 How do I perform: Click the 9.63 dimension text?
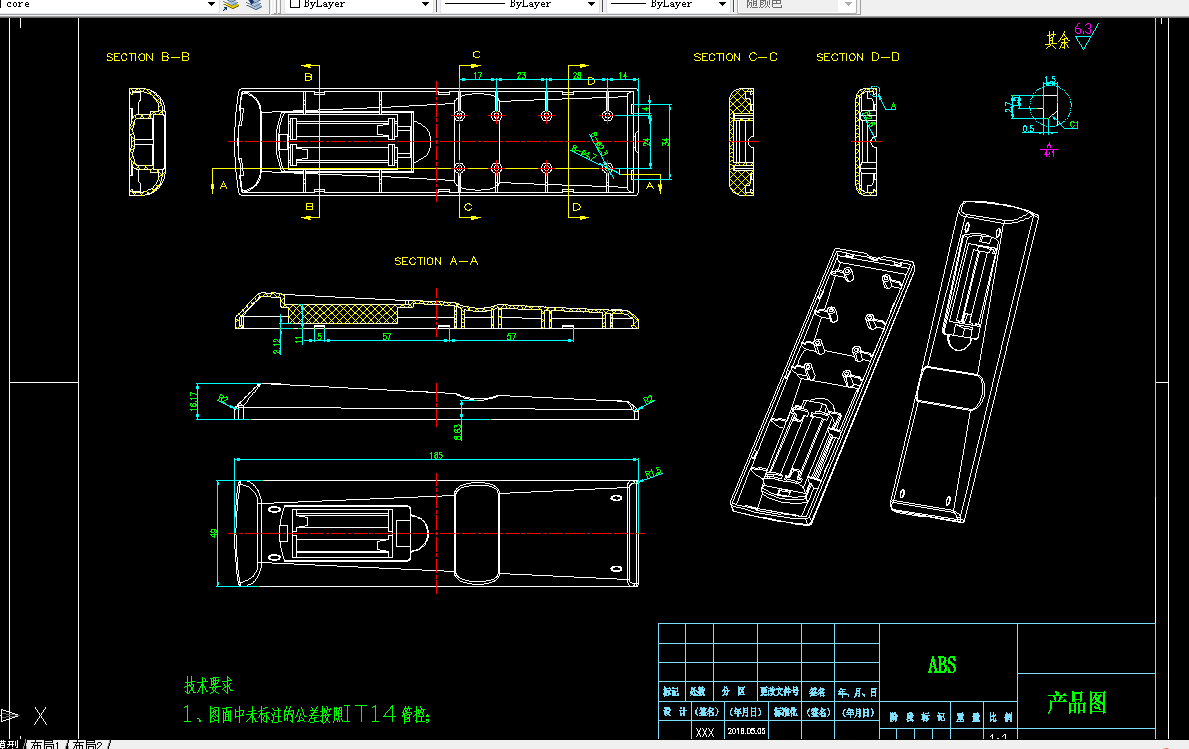tap(457, 431)
